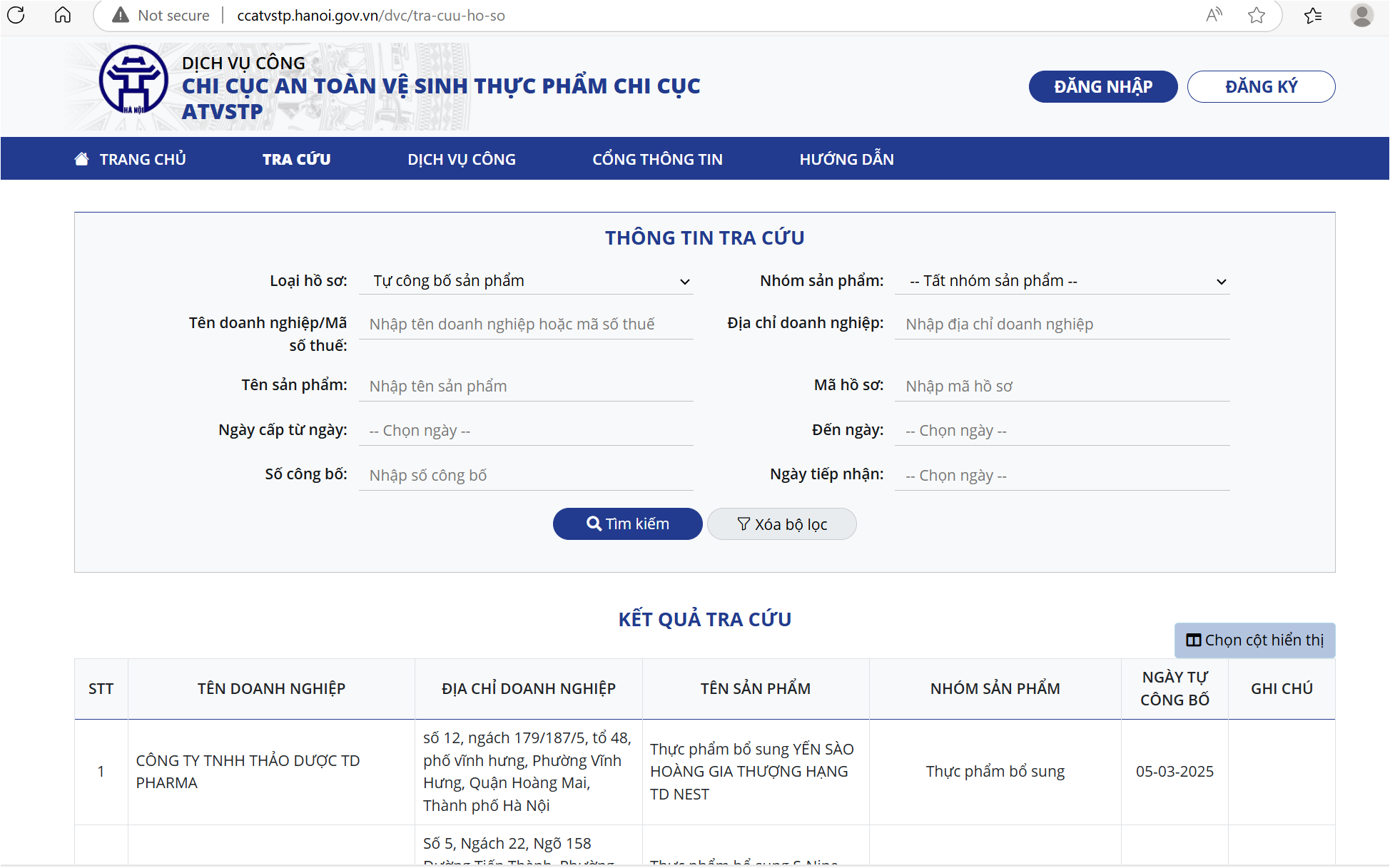1390x868 pixels.
Task: Click the Thực phẩm bổ sung group cell
Action: click(995, 772)
